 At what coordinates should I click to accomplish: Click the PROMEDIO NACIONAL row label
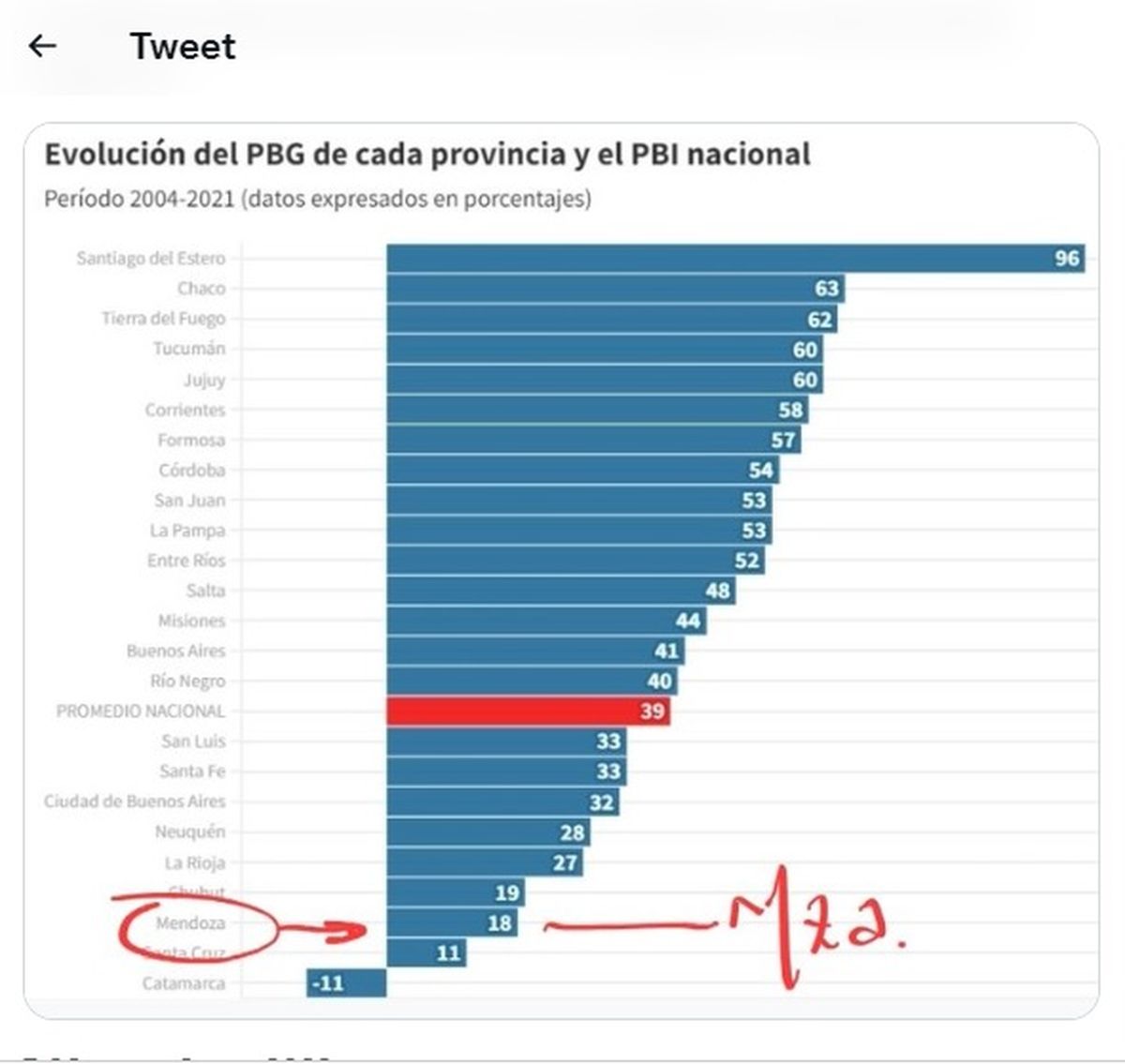pos(141,711)
